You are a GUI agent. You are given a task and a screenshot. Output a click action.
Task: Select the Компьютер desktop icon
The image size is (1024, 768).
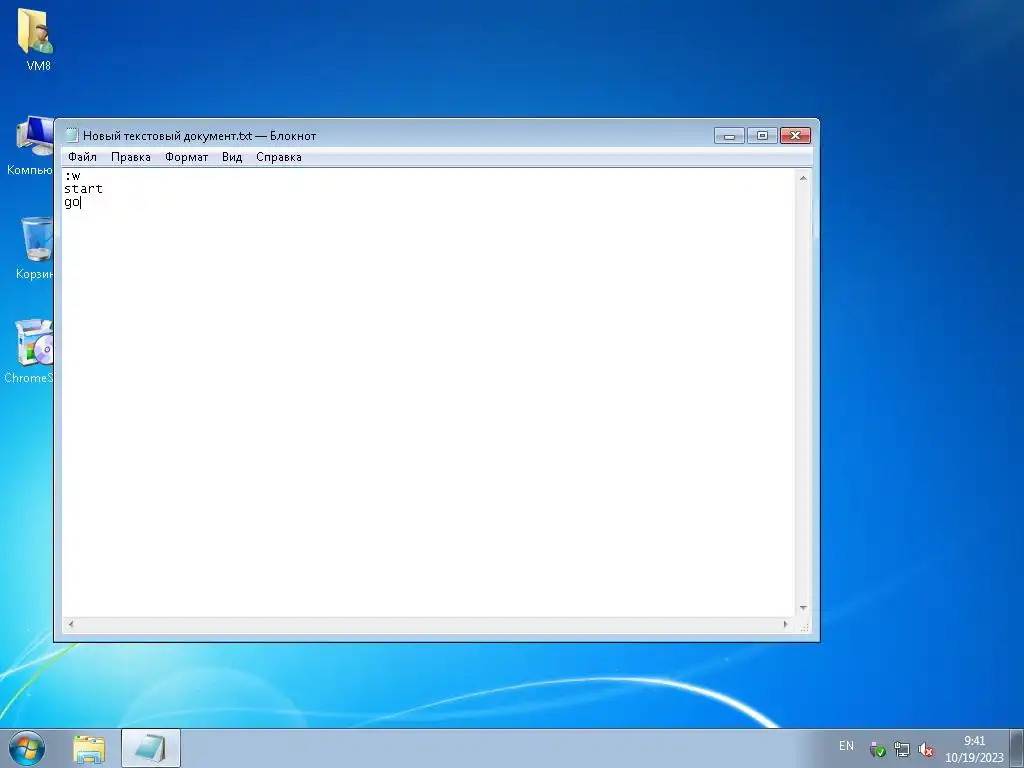click(x=30, y=146)
